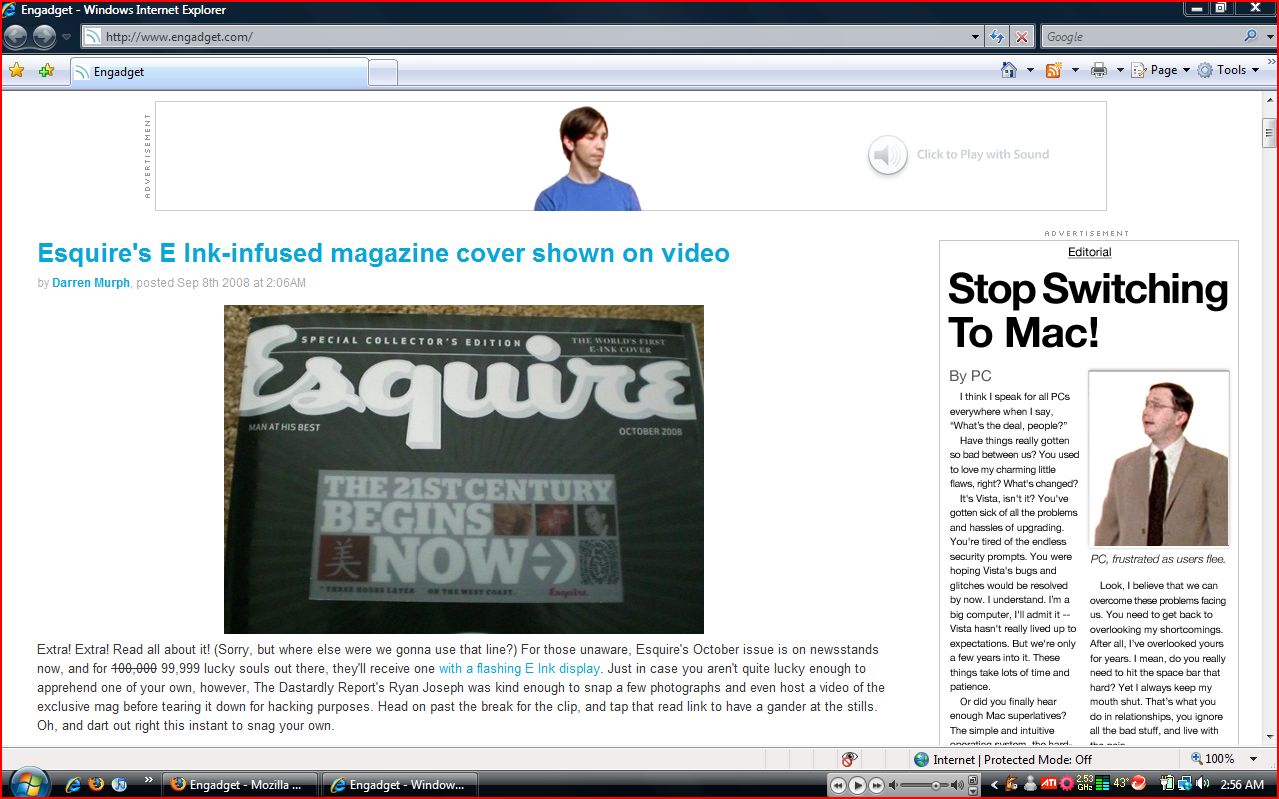Click the PC man photo in ad
Image resolution: width=1279 pixels, height=799 pixels.
coord(1159,459)
